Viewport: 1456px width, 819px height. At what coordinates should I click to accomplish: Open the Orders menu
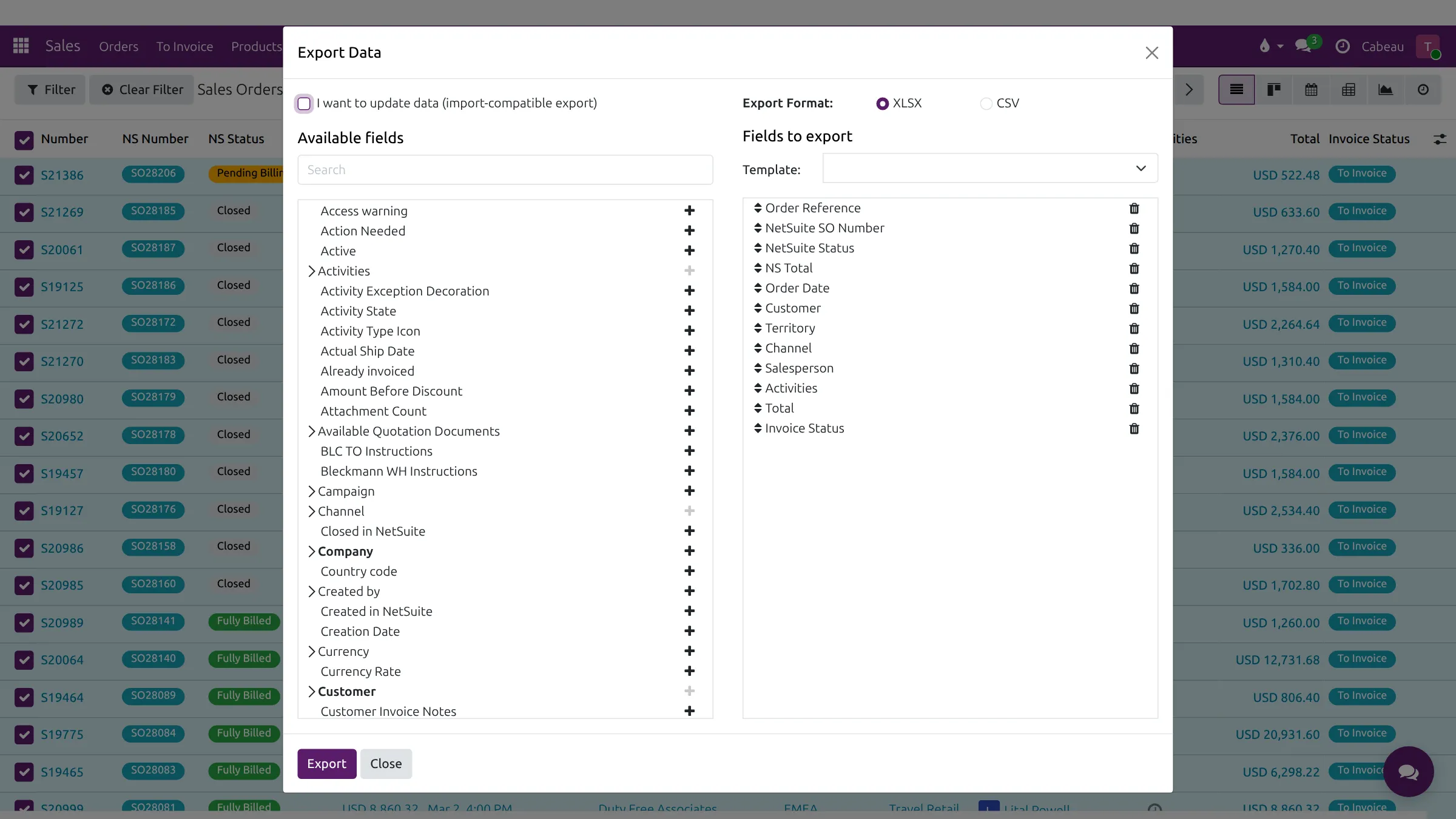pos(118,46)
